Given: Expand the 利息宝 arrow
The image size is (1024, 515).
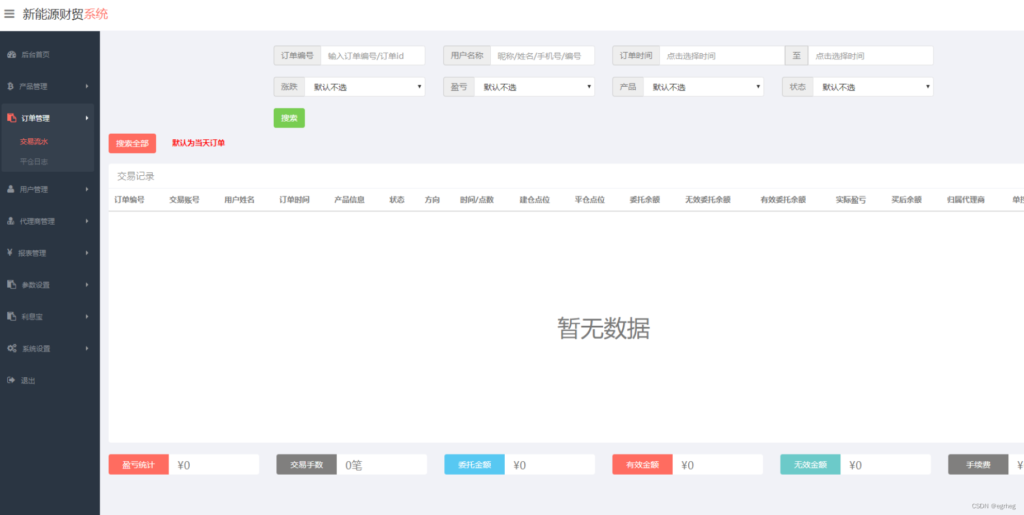Looking at the screenshot, I should click(87, 317).
